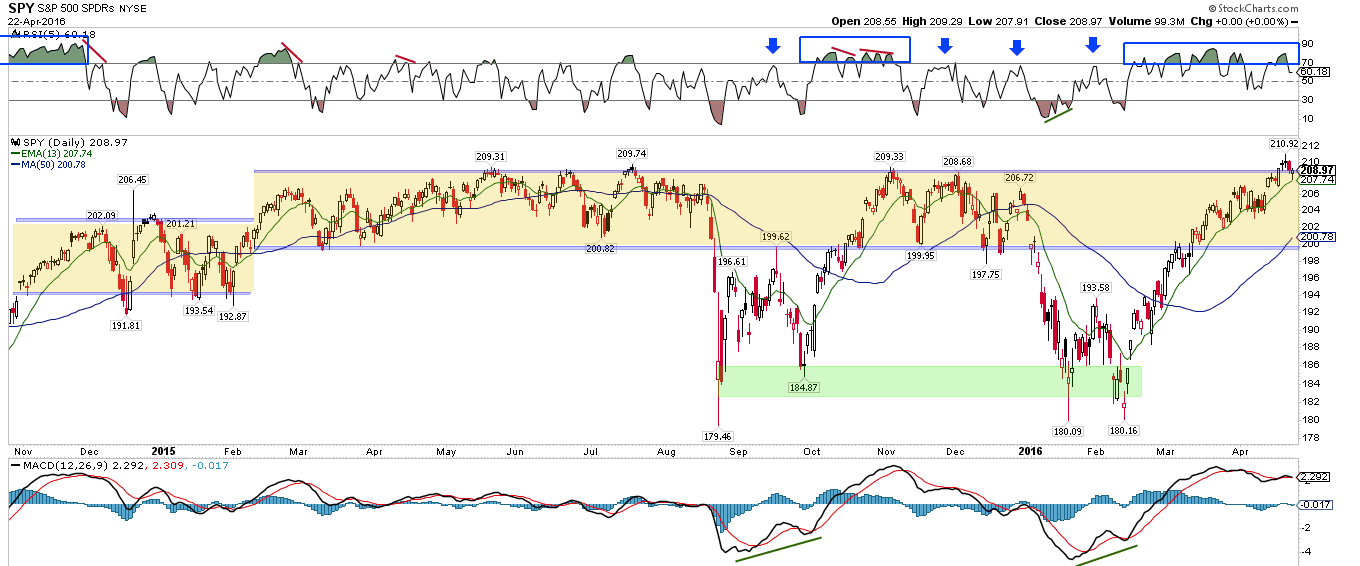Image resolution: width=1360 pixels, height=566 pixels.
Task: Click the '2.292' MACD axis tag
Action: (1315, 477)
